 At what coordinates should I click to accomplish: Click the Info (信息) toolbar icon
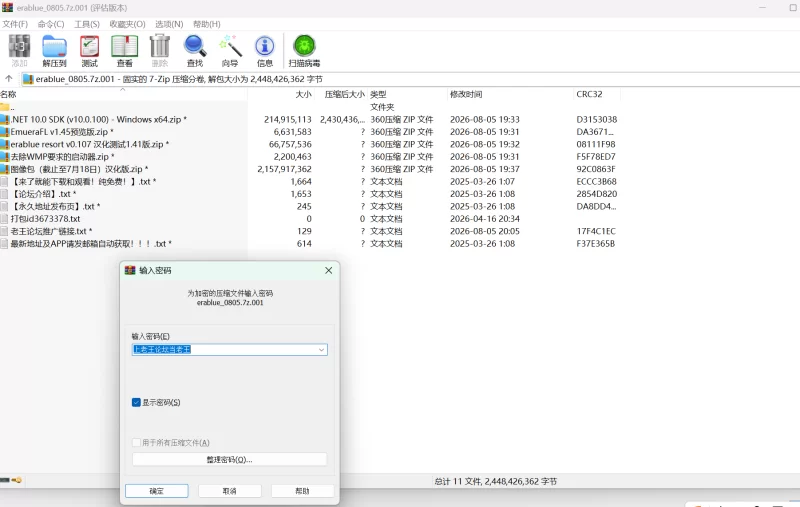pos(264,50)
